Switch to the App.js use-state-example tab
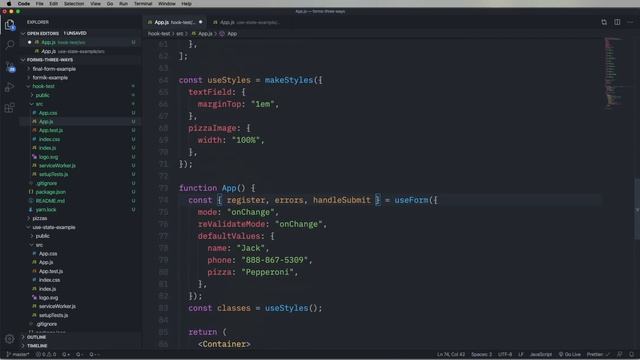This screenshot has height=360, width=640. (247, 22)
